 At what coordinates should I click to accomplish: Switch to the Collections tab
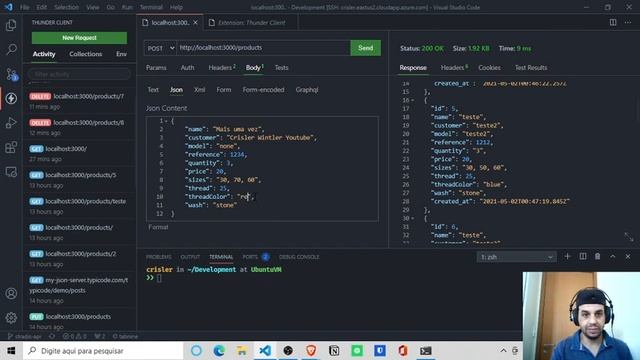tap(86, 54)
